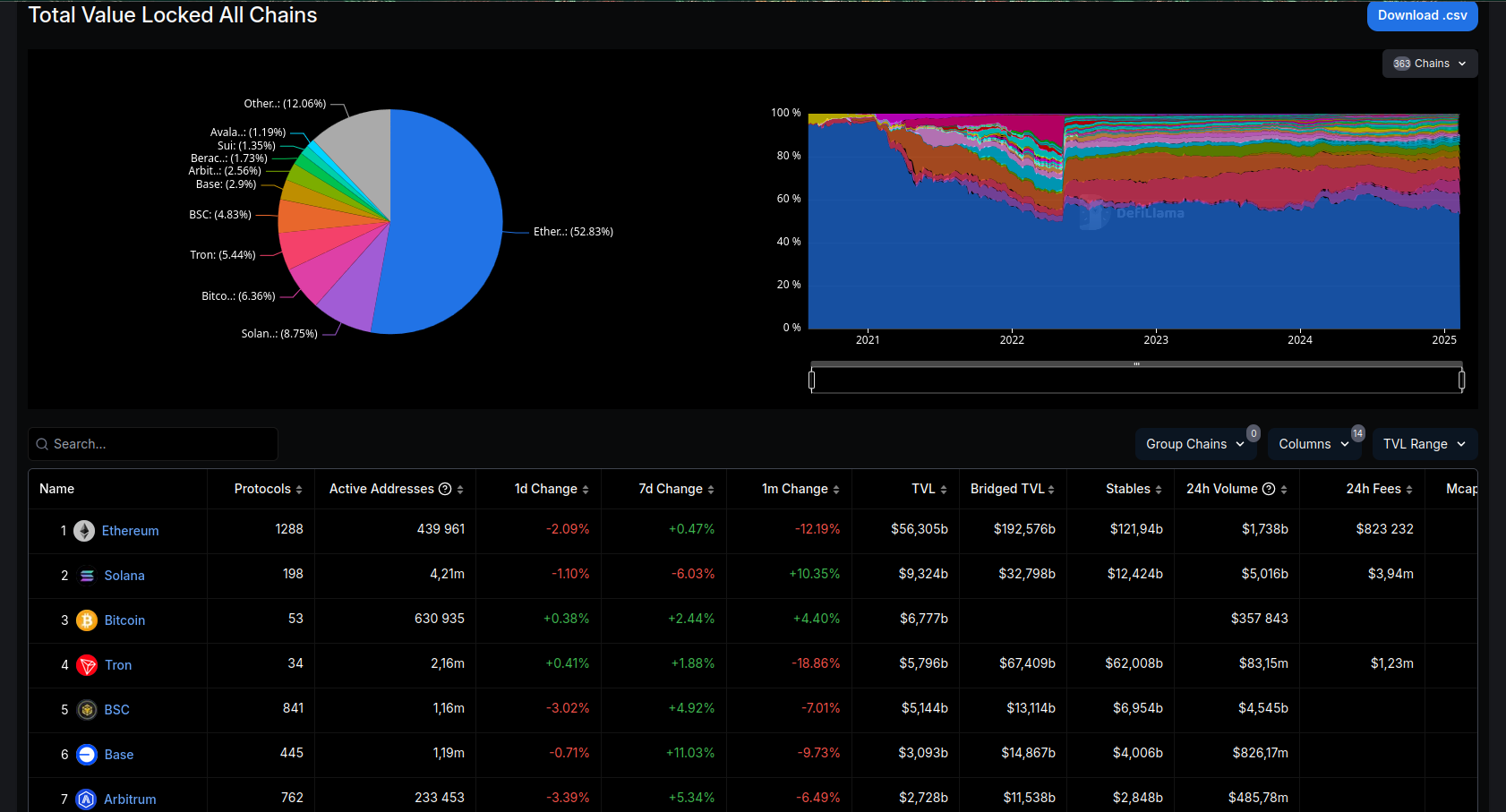The image size is (1506, 812).
Task: Click the BSC chain logo icon
Action: (x=87, y=710)
